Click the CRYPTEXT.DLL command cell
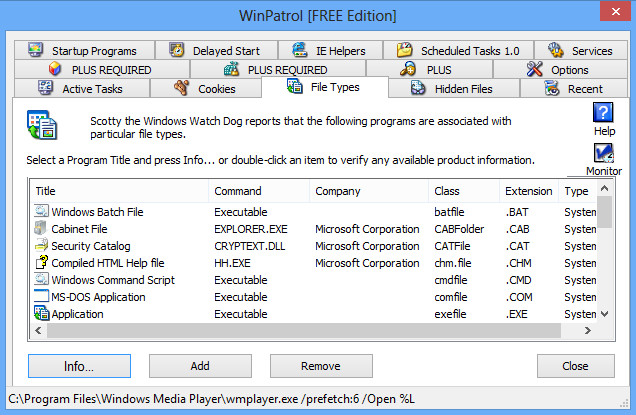The height and width of the screenshot is (415, 636). tap(249, 246)
